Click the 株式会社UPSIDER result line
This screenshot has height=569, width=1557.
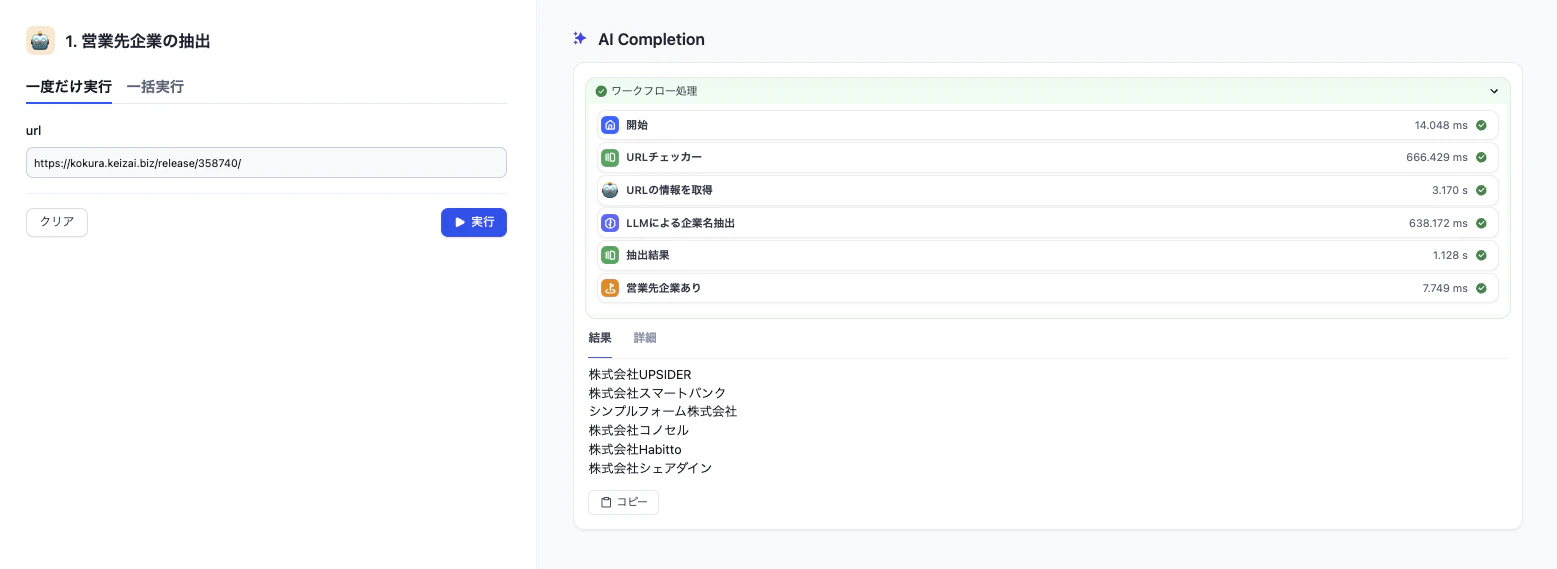click(640, 375)
